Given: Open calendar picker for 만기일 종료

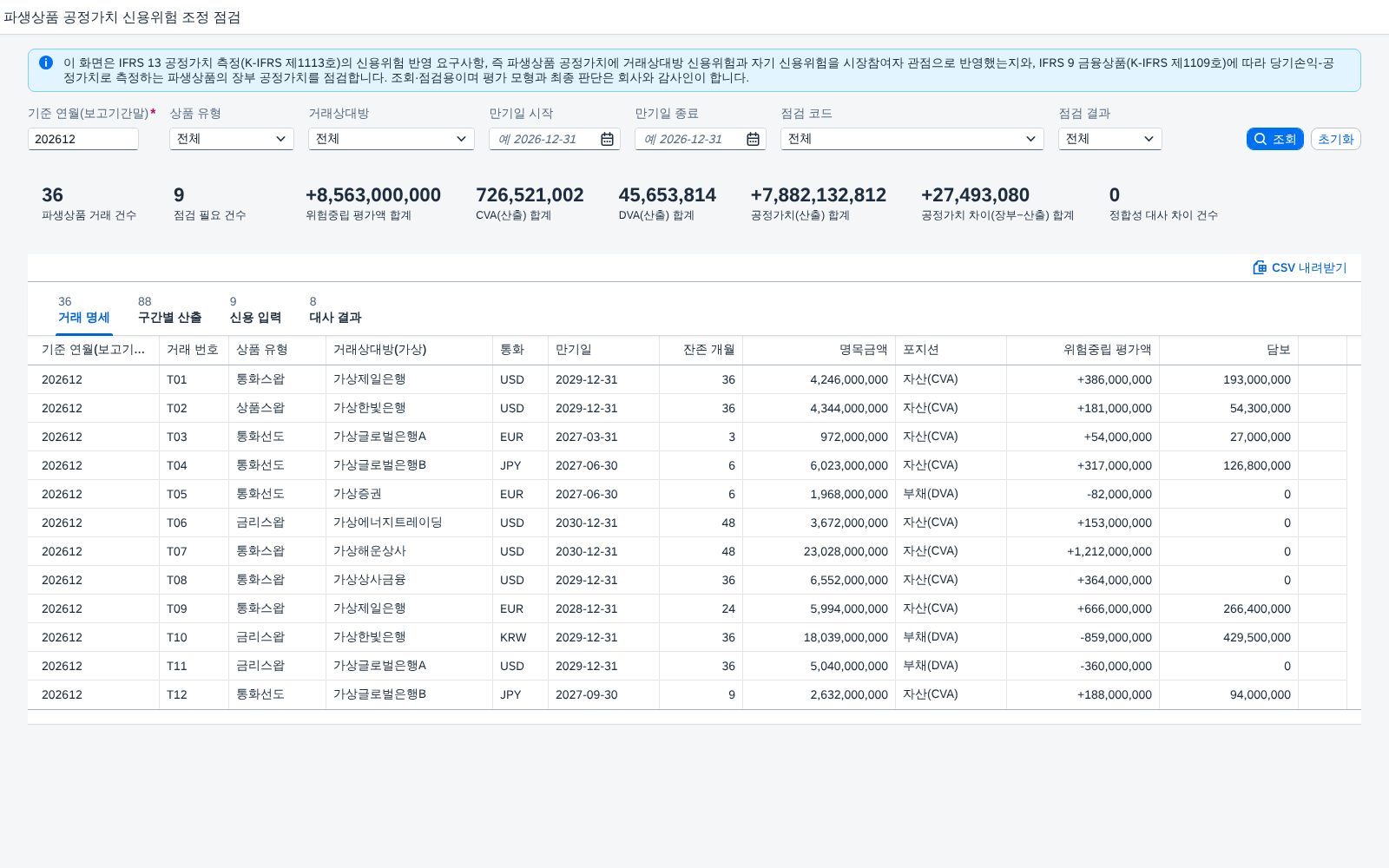Looking at the screenshot, I should (753, 139).
